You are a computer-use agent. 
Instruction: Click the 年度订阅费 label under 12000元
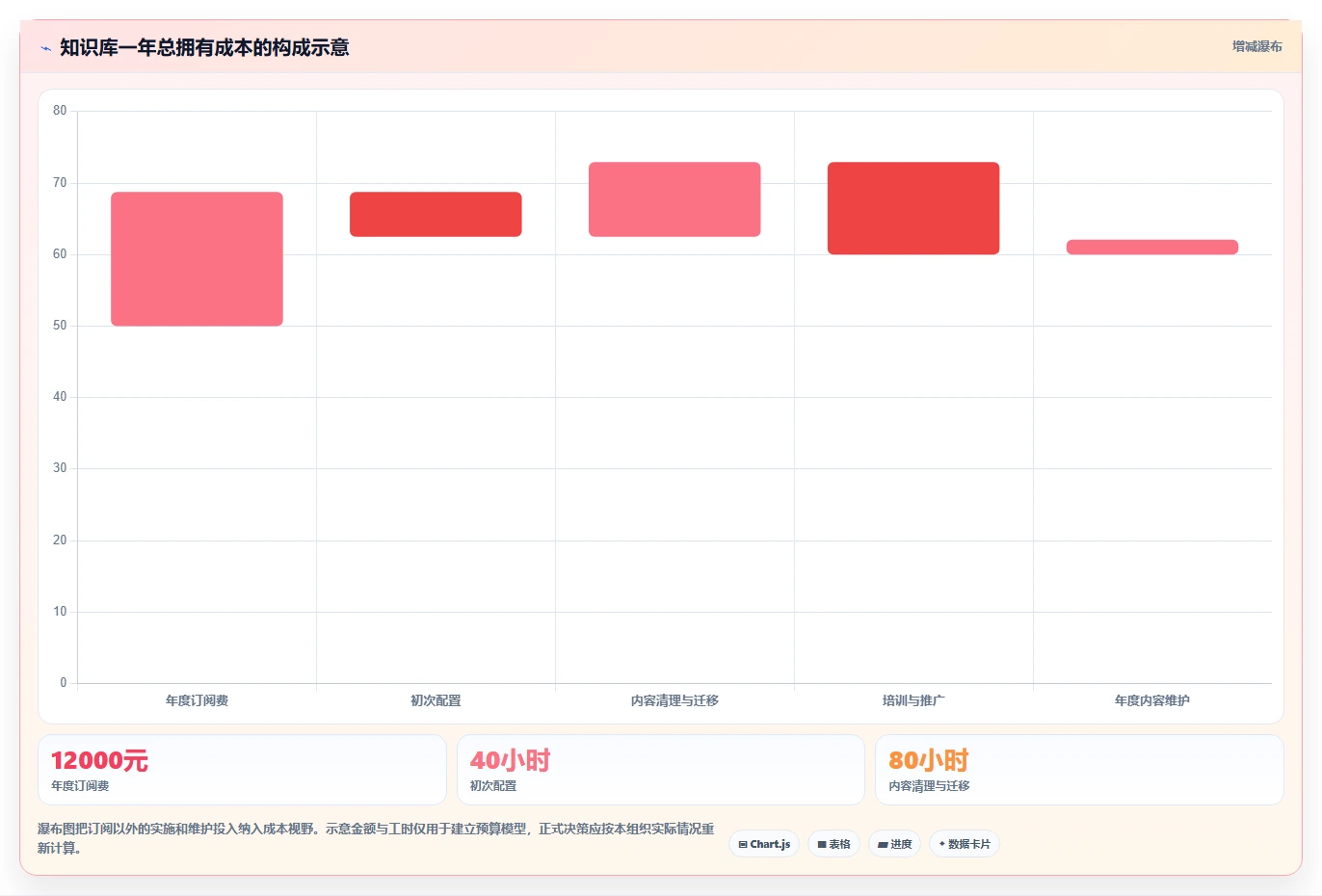pos(80,786)
